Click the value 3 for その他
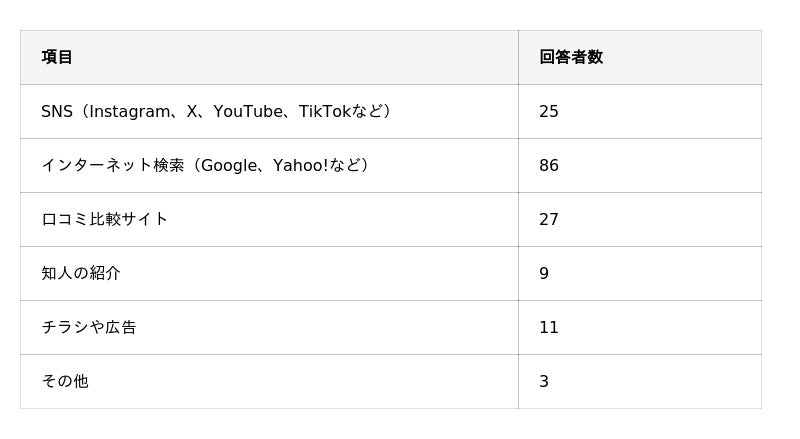Viewport: 800px width, 439px height. 544,381
